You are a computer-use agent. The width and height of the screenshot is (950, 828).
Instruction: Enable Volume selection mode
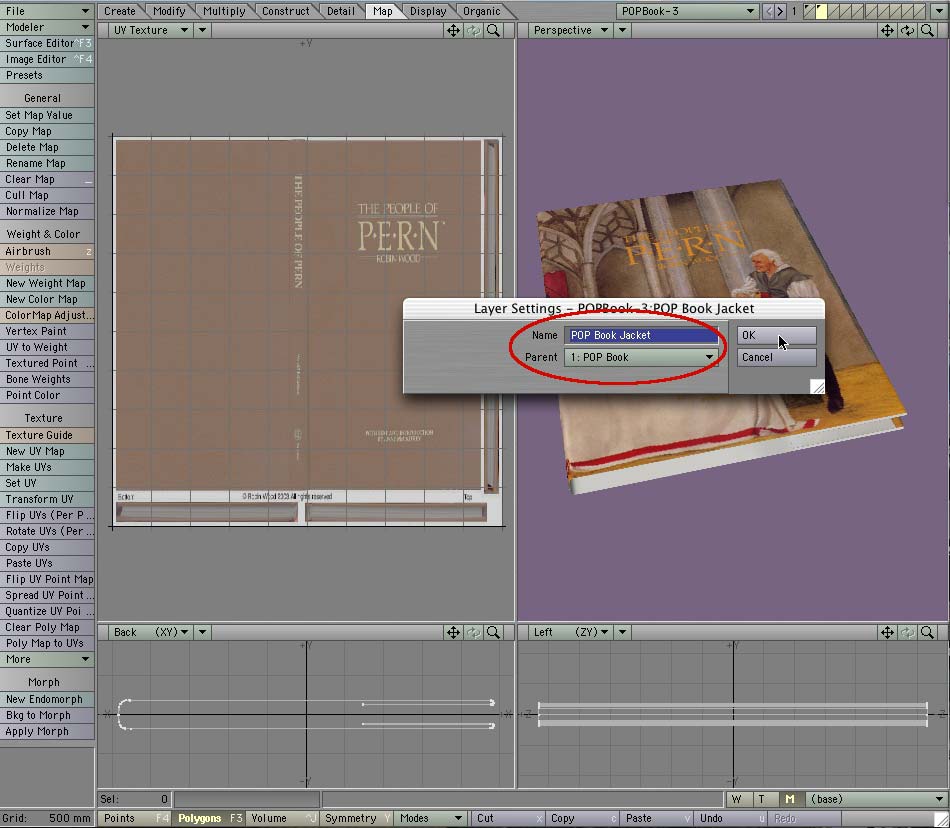(x=282, y=818)
